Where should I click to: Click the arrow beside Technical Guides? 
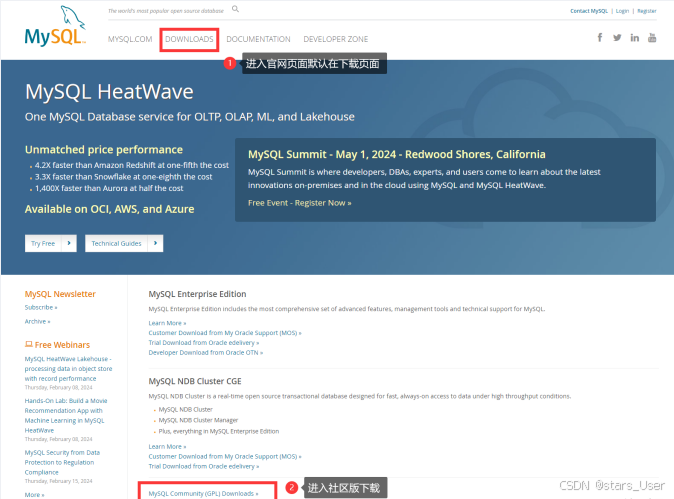pyautogui.click(x=155, y=243)
